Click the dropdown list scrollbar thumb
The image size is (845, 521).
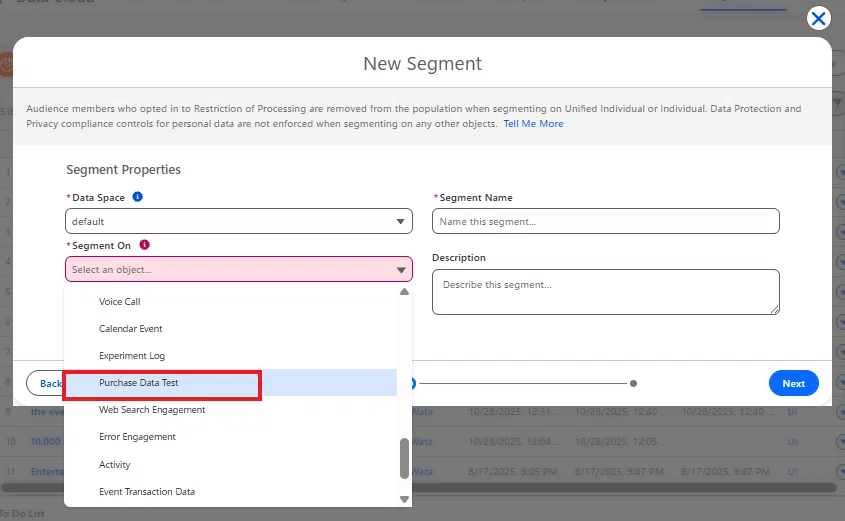point(404,459)
